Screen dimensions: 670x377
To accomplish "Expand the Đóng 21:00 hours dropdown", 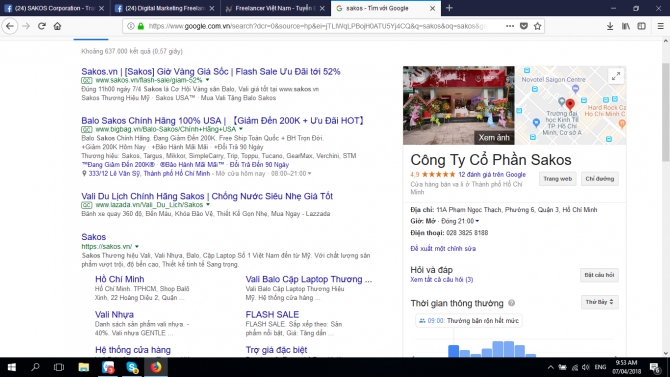I will point(477,221).
